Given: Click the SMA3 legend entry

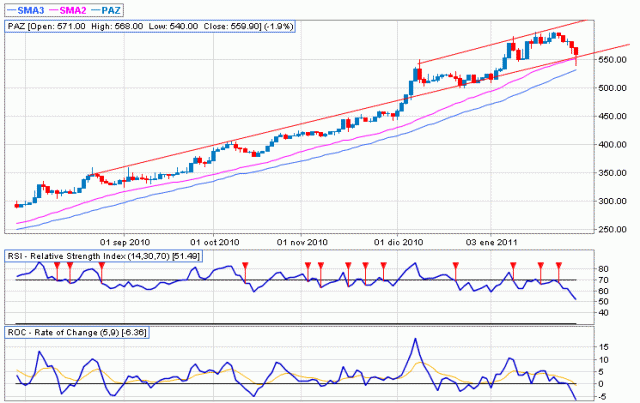Looking at the screenshot, I should (x=27, y=10).
